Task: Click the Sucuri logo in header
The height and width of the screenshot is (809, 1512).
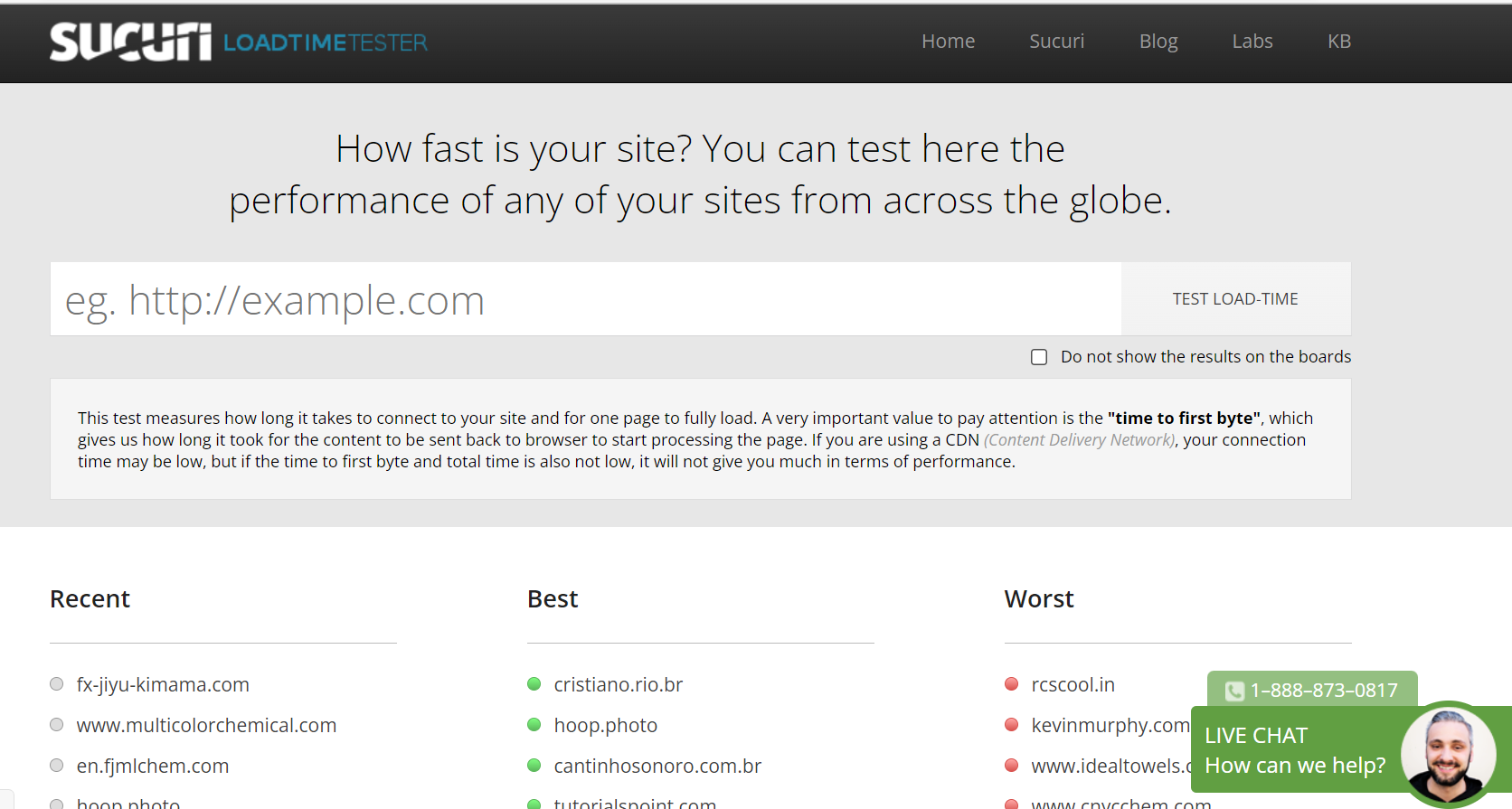Action: click(130, 42)
